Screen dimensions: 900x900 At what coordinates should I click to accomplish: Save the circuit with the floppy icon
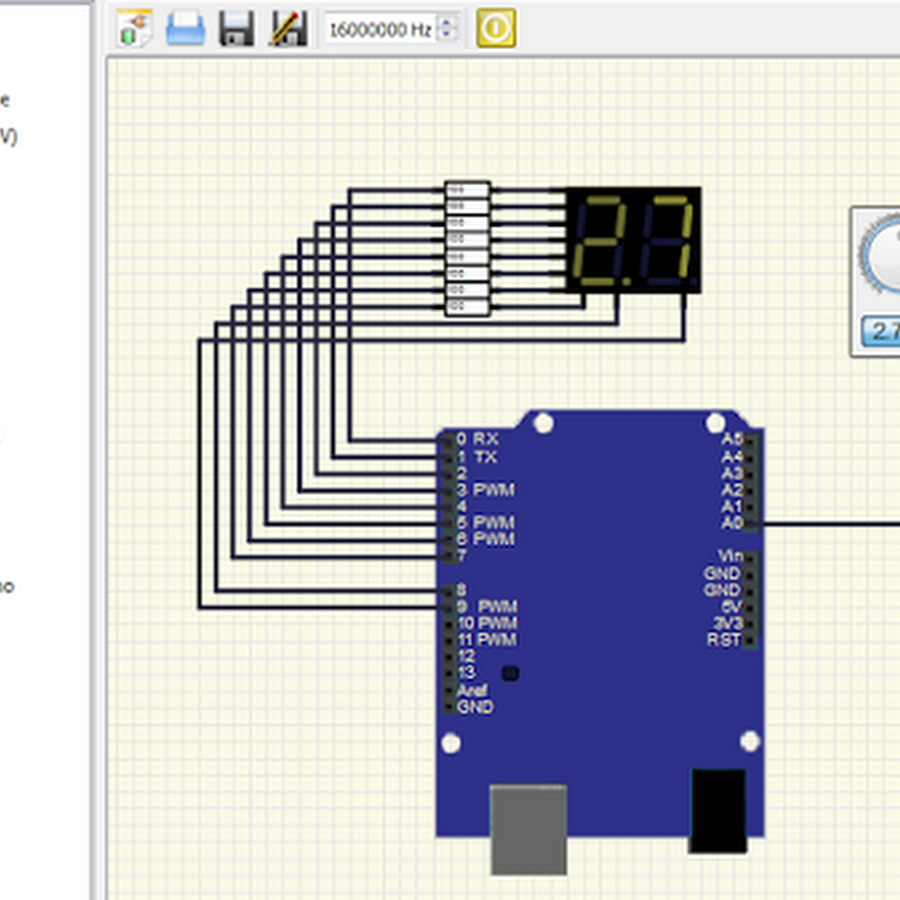coord(237,29)
